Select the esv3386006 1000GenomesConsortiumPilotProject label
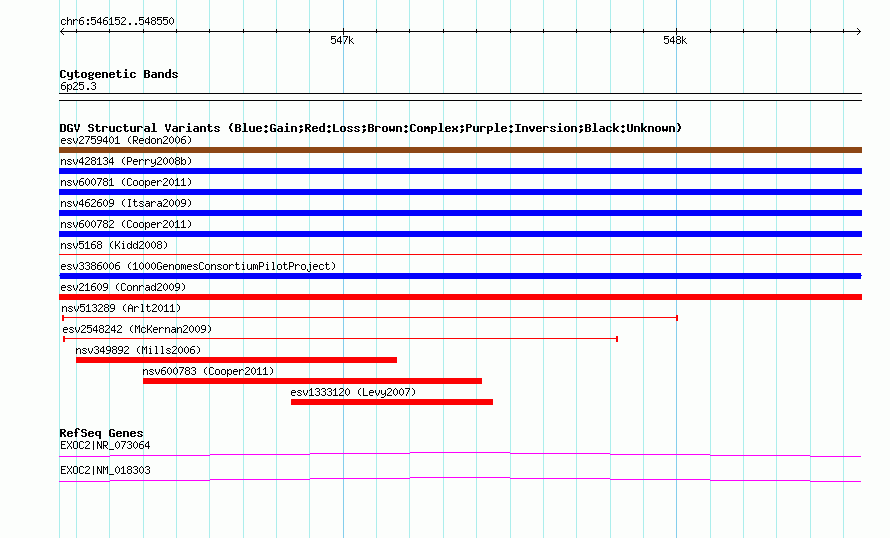The image size is (890, 538). 198,266
